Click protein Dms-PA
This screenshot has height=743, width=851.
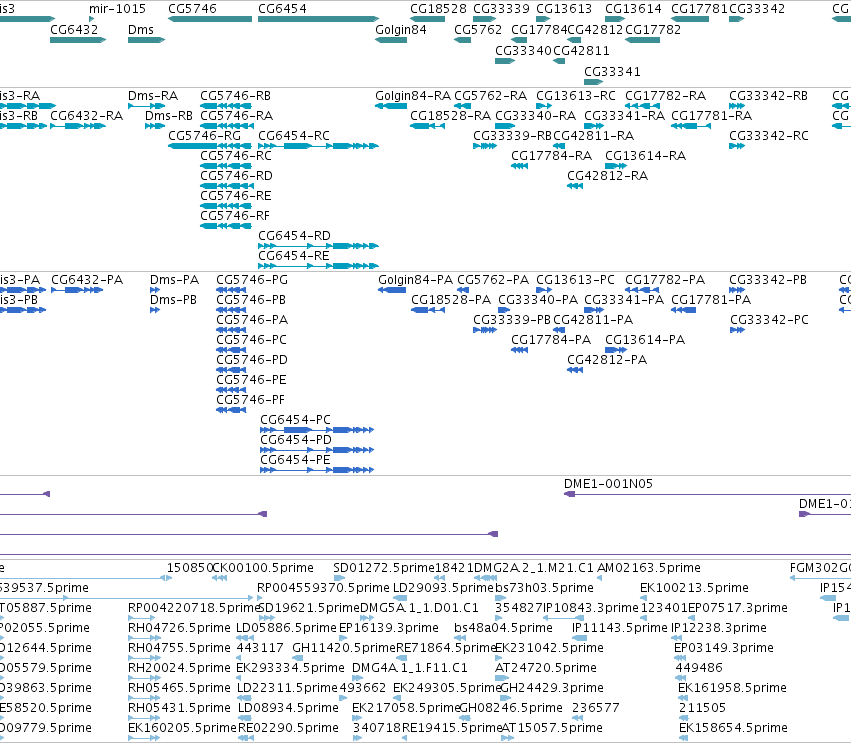click(x=155, y=290)
